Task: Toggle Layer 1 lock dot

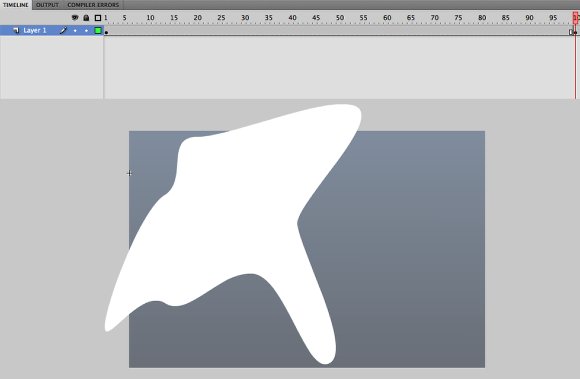Action: (86, 31)
